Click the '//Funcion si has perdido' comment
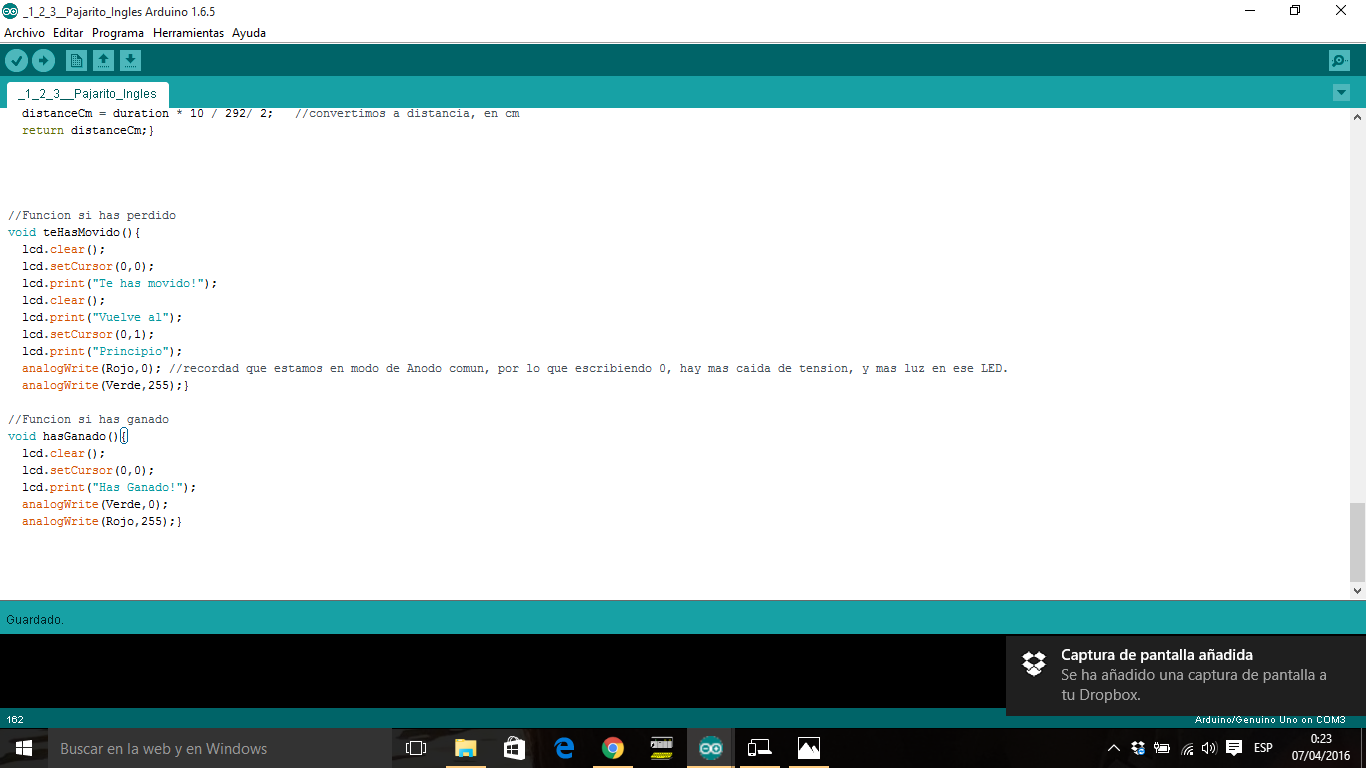 pos(92,215)
